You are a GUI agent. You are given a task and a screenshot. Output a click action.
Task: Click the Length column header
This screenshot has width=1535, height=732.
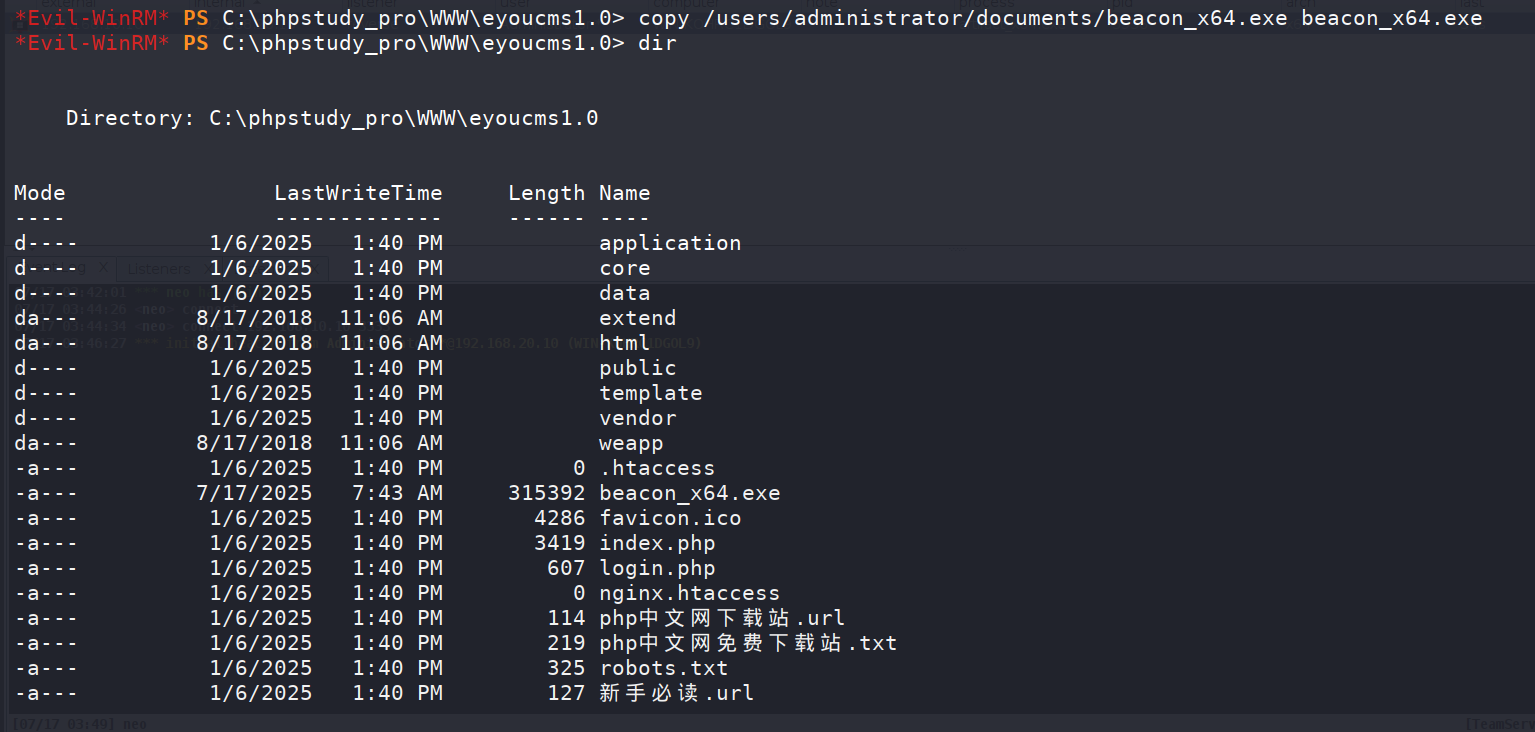(547, 193)
